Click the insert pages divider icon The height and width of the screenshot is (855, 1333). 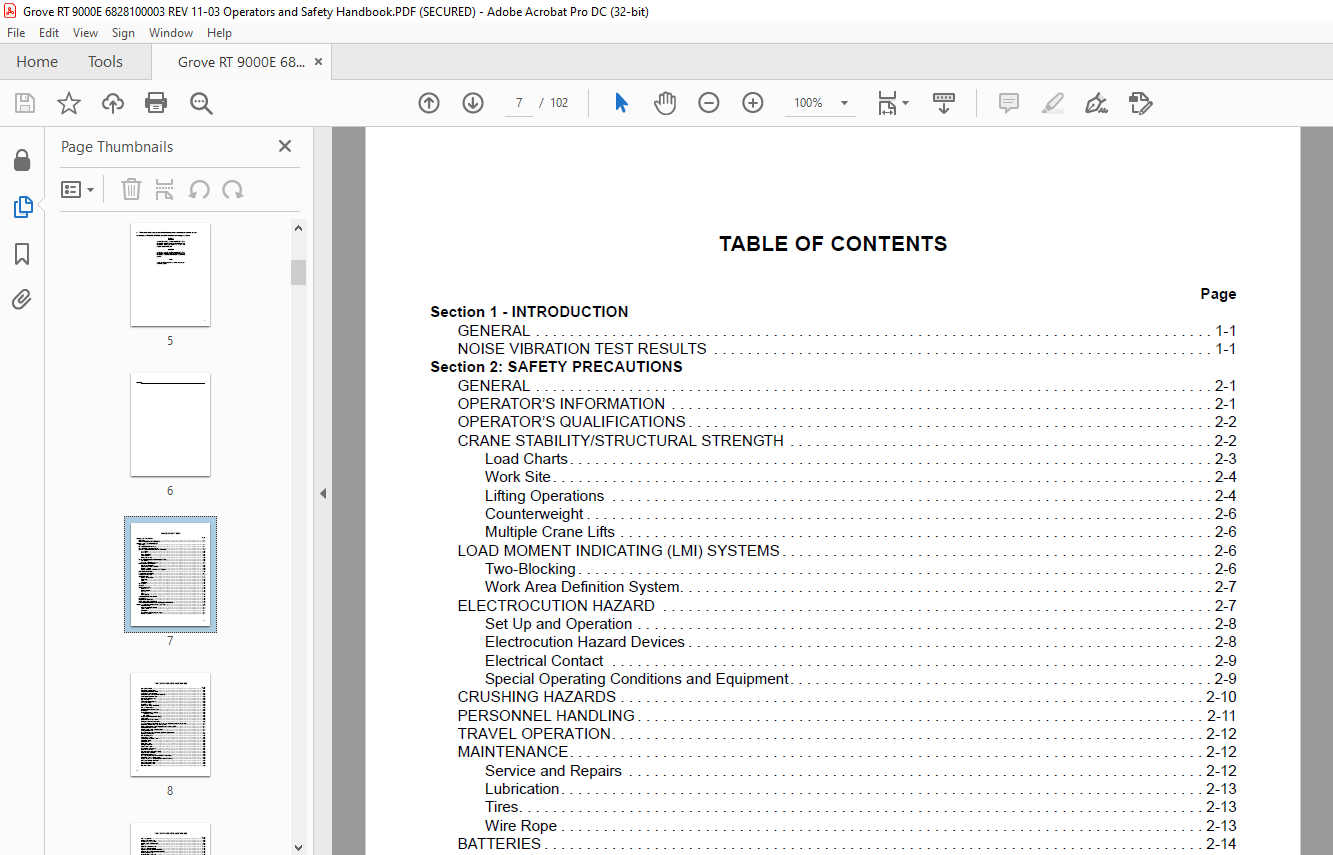click(165, 190)
